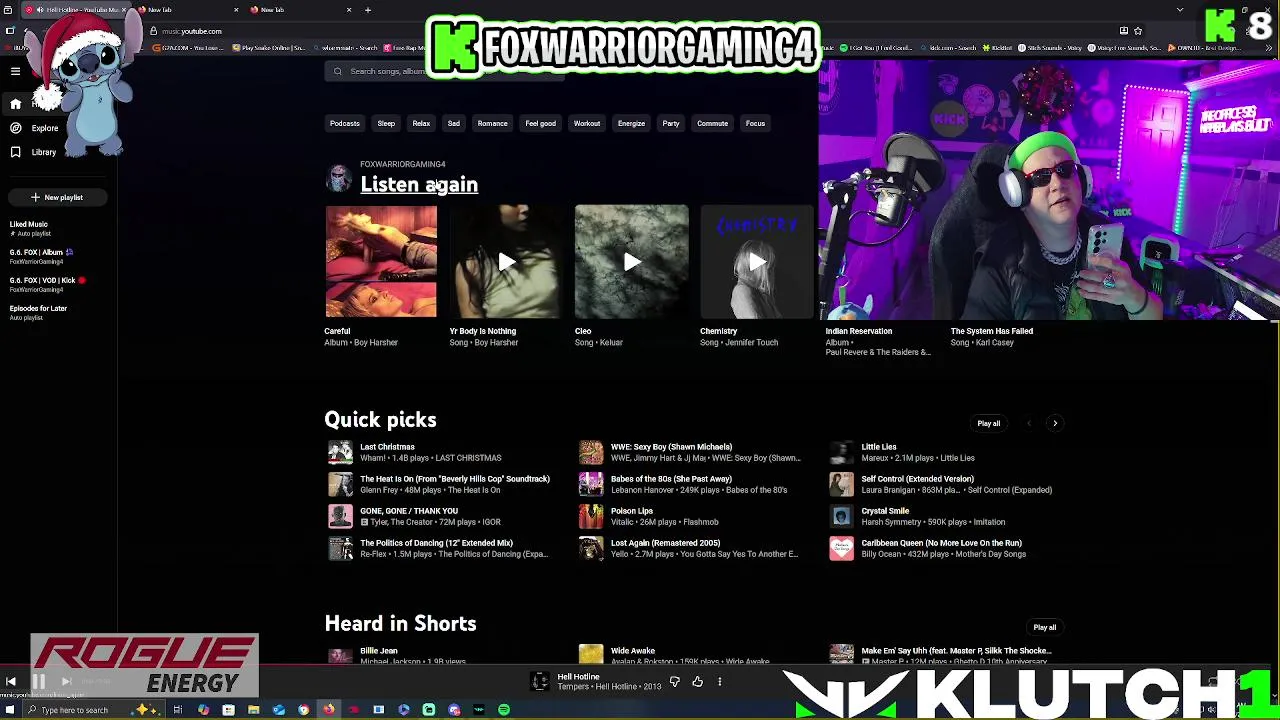Open Indian Reservation album title
This screenshot has height=720, width=1280.
tap(858, 331)
